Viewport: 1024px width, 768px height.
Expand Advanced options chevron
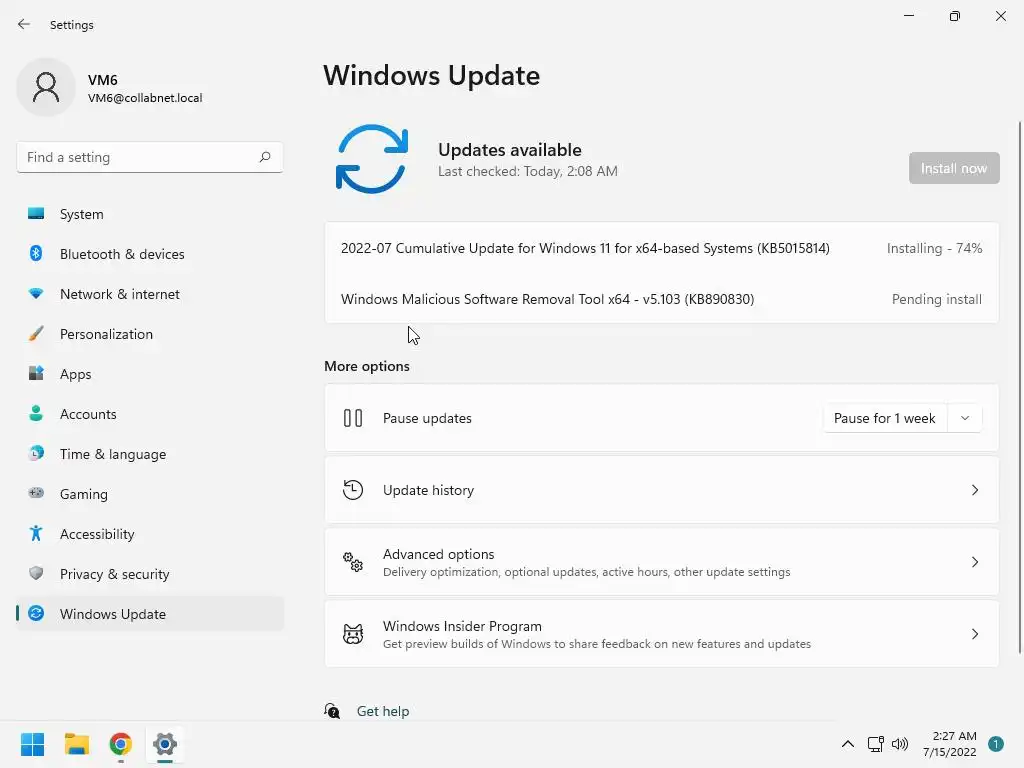tap(974, 562)
